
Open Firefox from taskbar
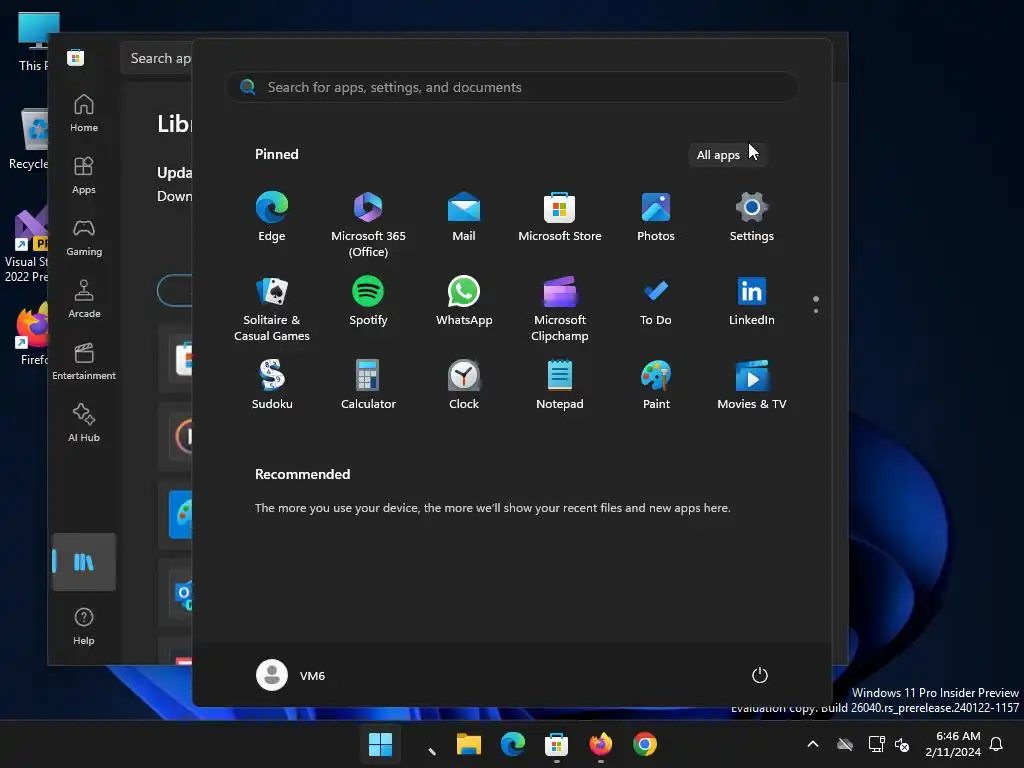[x=601, y=744]
